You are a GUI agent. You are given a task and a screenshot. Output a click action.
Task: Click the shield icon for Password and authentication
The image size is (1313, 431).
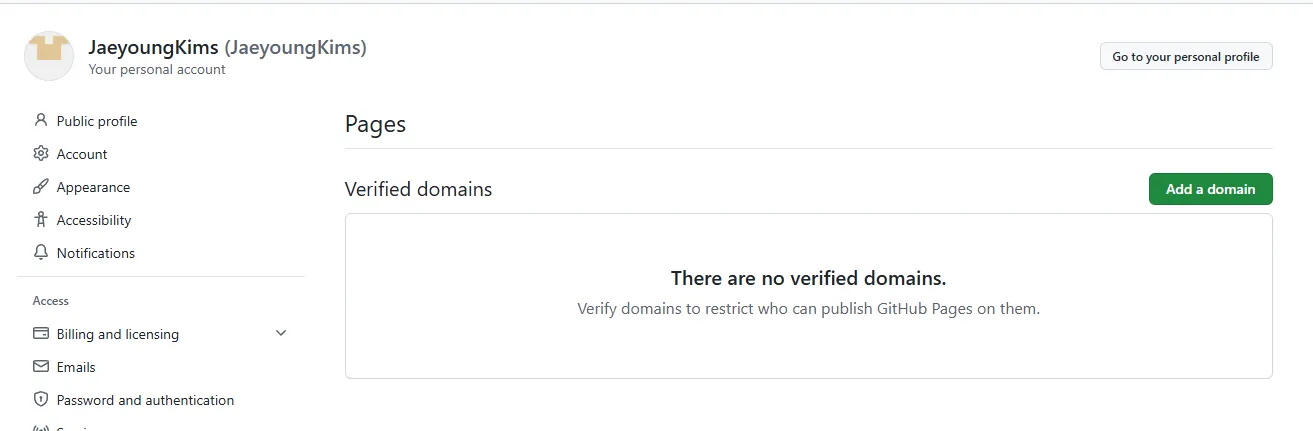(x=41, y=400)
